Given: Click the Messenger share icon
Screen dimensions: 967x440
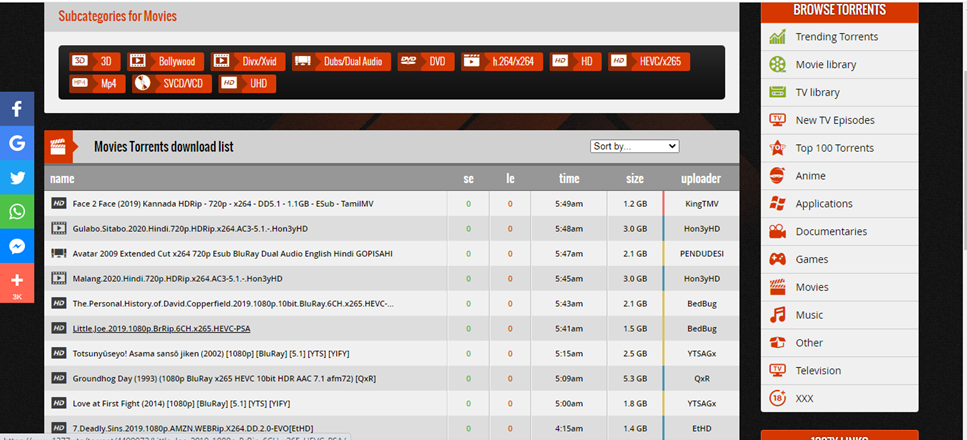Looking at the screenshot, I should coord(17,246).
